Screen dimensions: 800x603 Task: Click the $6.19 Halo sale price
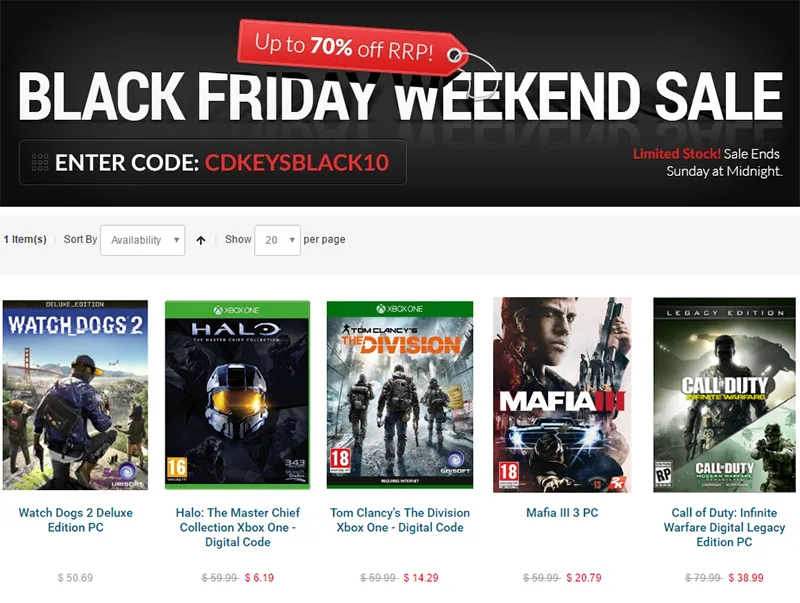[259, 578]
